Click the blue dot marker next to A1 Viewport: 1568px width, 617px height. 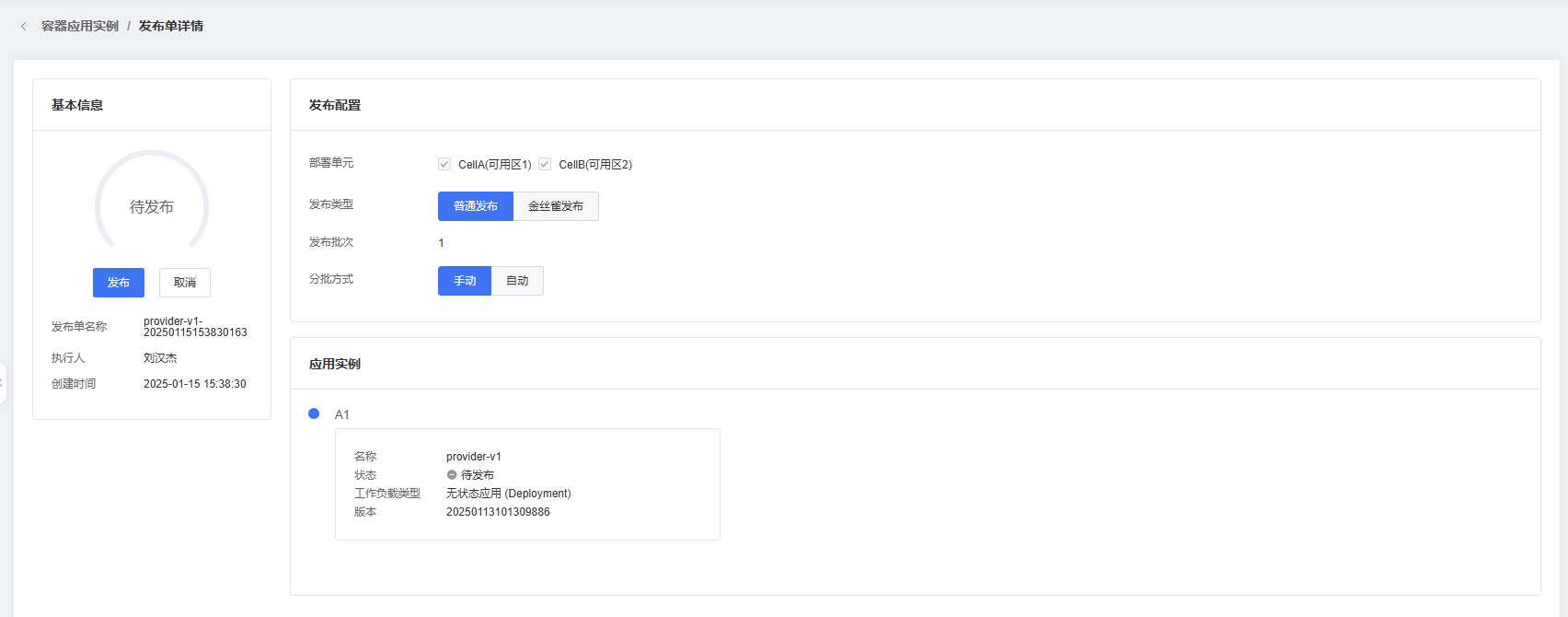[x=314, y=414]
